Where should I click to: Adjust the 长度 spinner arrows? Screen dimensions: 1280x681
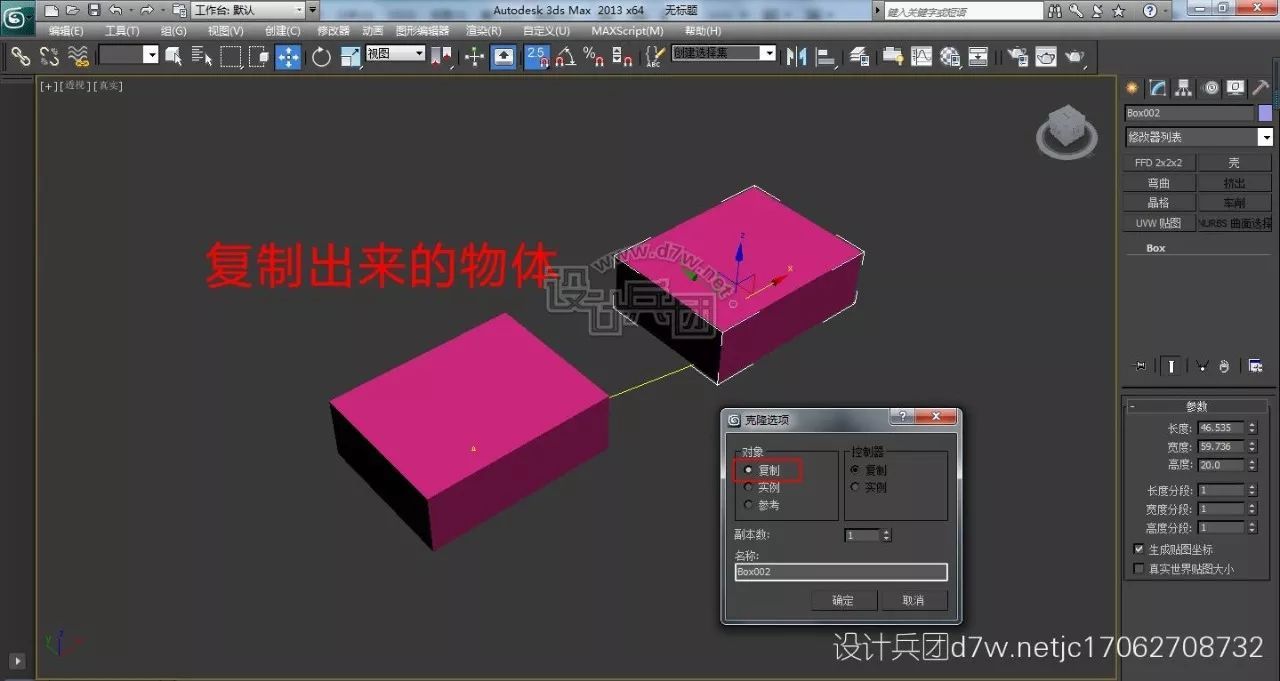tap(1252, 428)
